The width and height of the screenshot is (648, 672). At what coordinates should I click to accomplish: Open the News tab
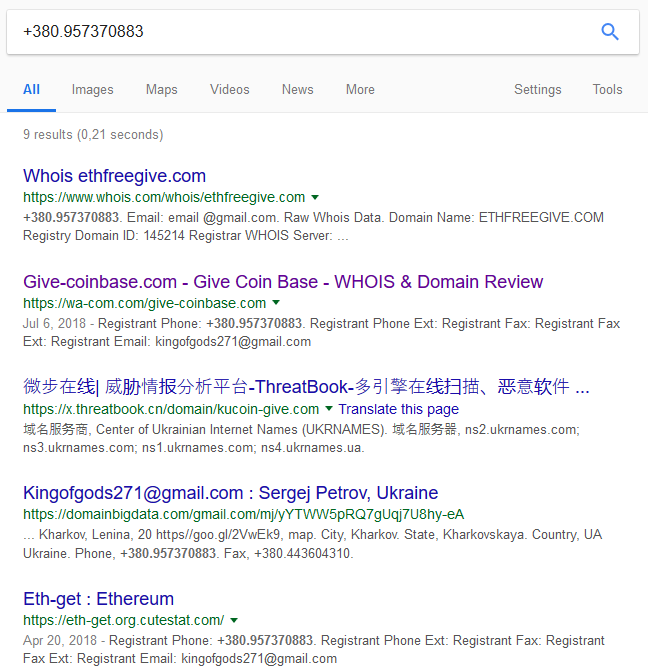pos(298,90)
